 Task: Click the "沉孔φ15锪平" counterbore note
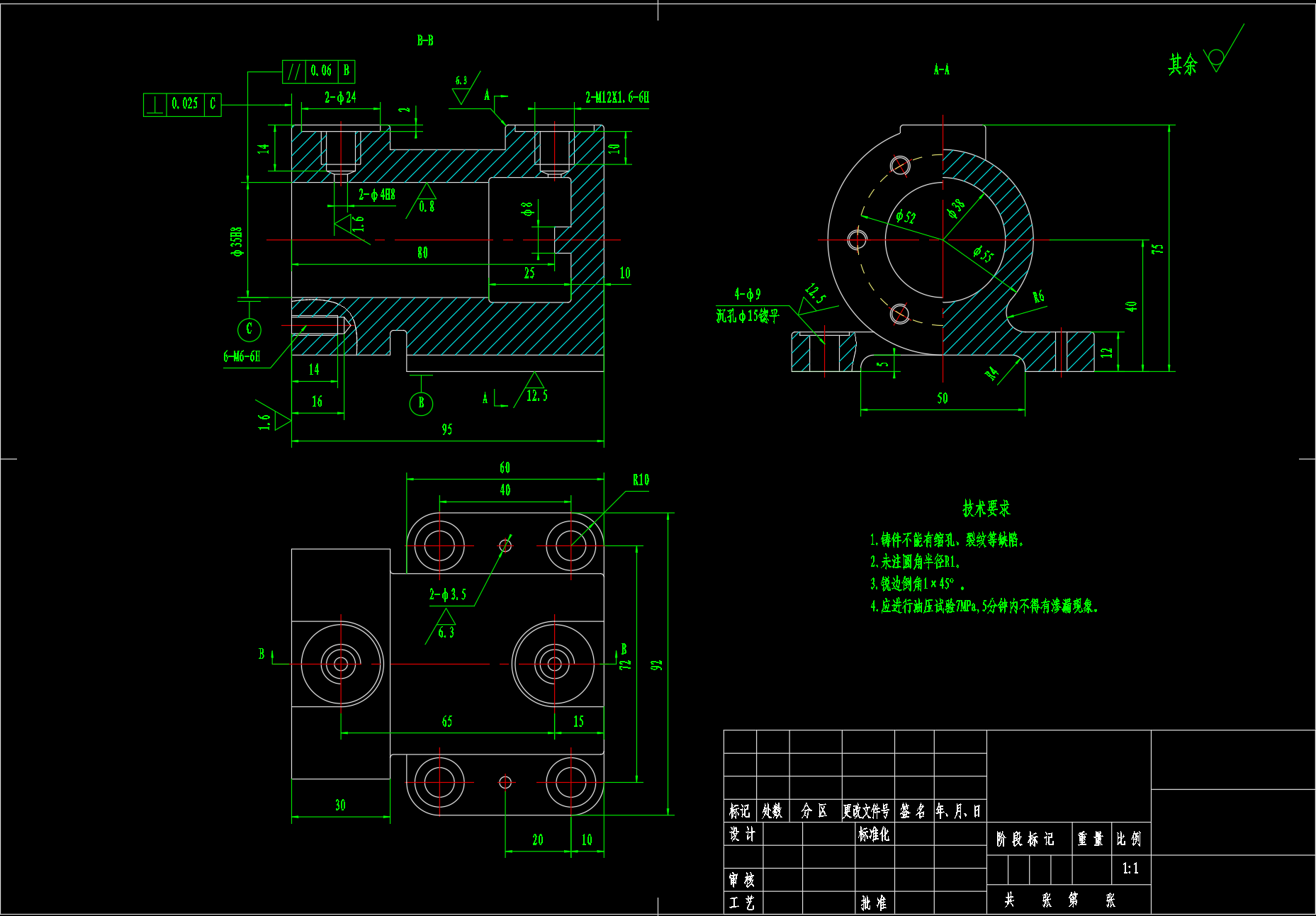click(x=748, y=316)
